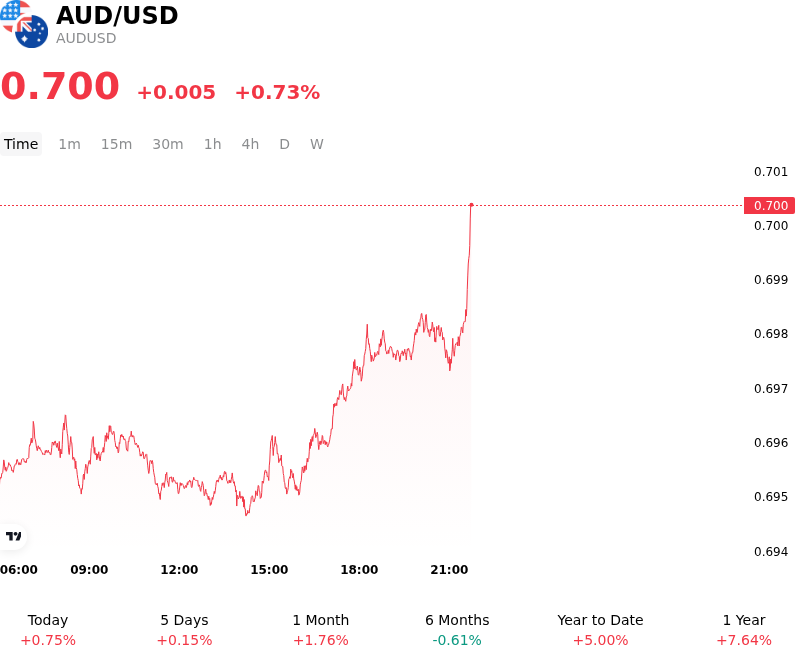Click the red 0.700 current price label
The image size is (800, 660).
pyautogui.click(x=769, y=206)
